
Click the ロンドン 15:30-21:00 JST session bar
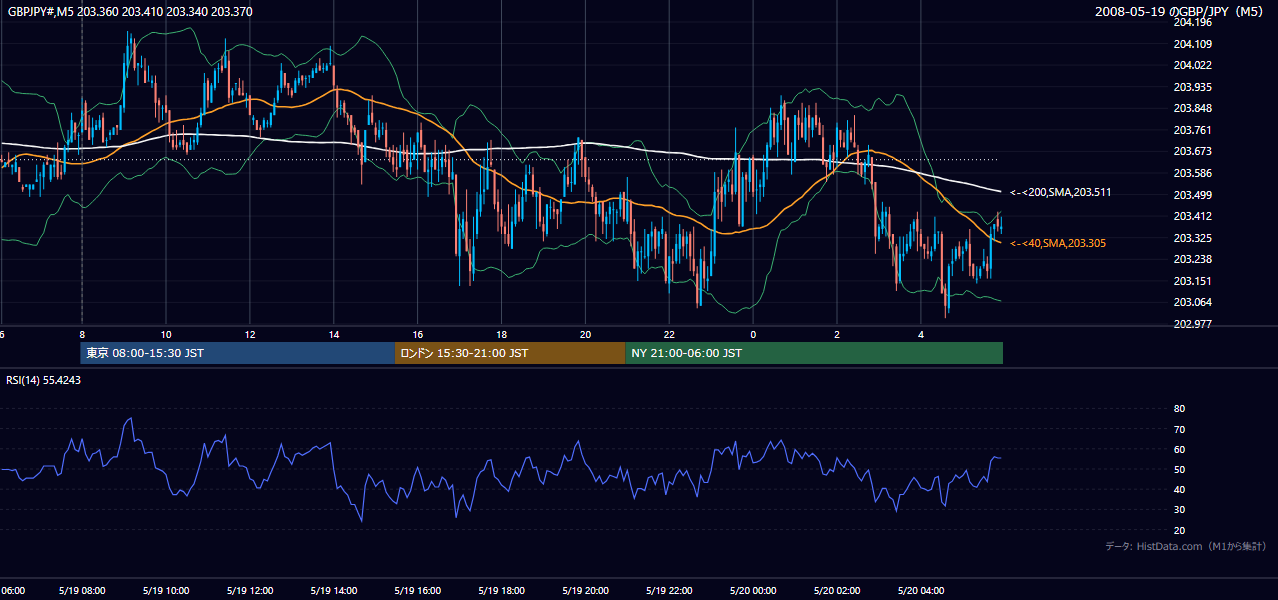click(x=510, y=353)
